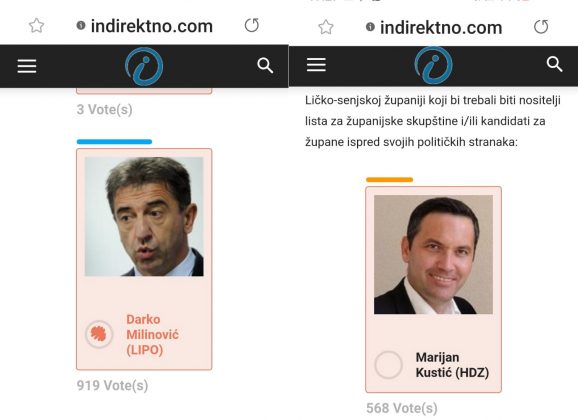Click Marijan Kustić candidate photo

coord(433,254)
